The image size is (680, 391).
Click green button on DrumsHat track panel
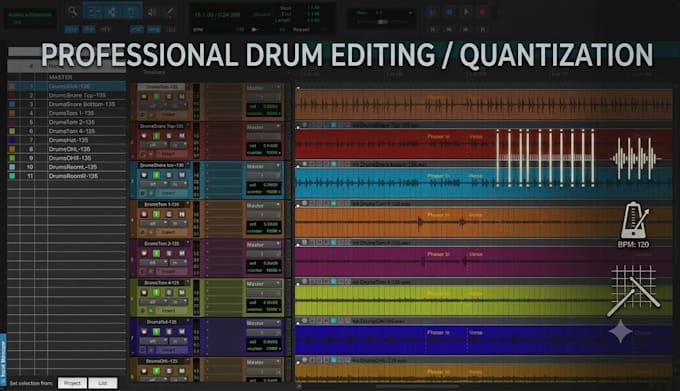point(157,332)
